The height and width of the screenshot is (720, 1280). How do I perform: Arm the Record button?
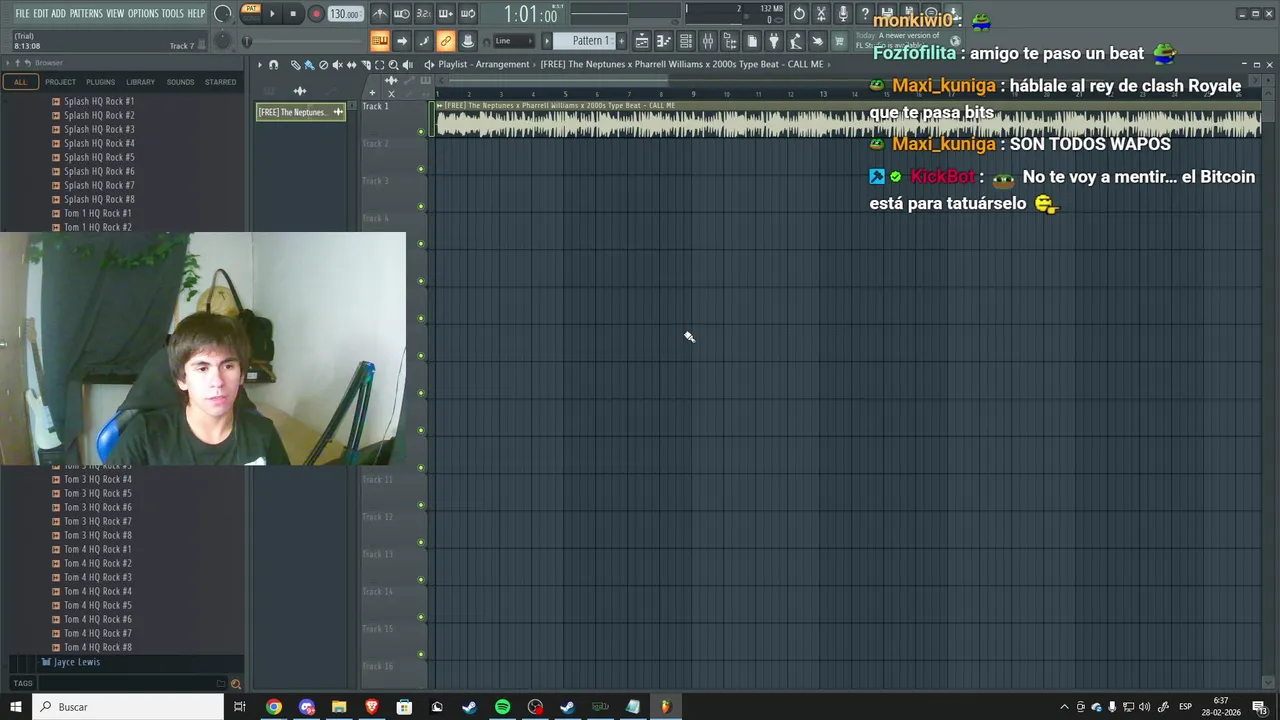(x=316, y=13)
